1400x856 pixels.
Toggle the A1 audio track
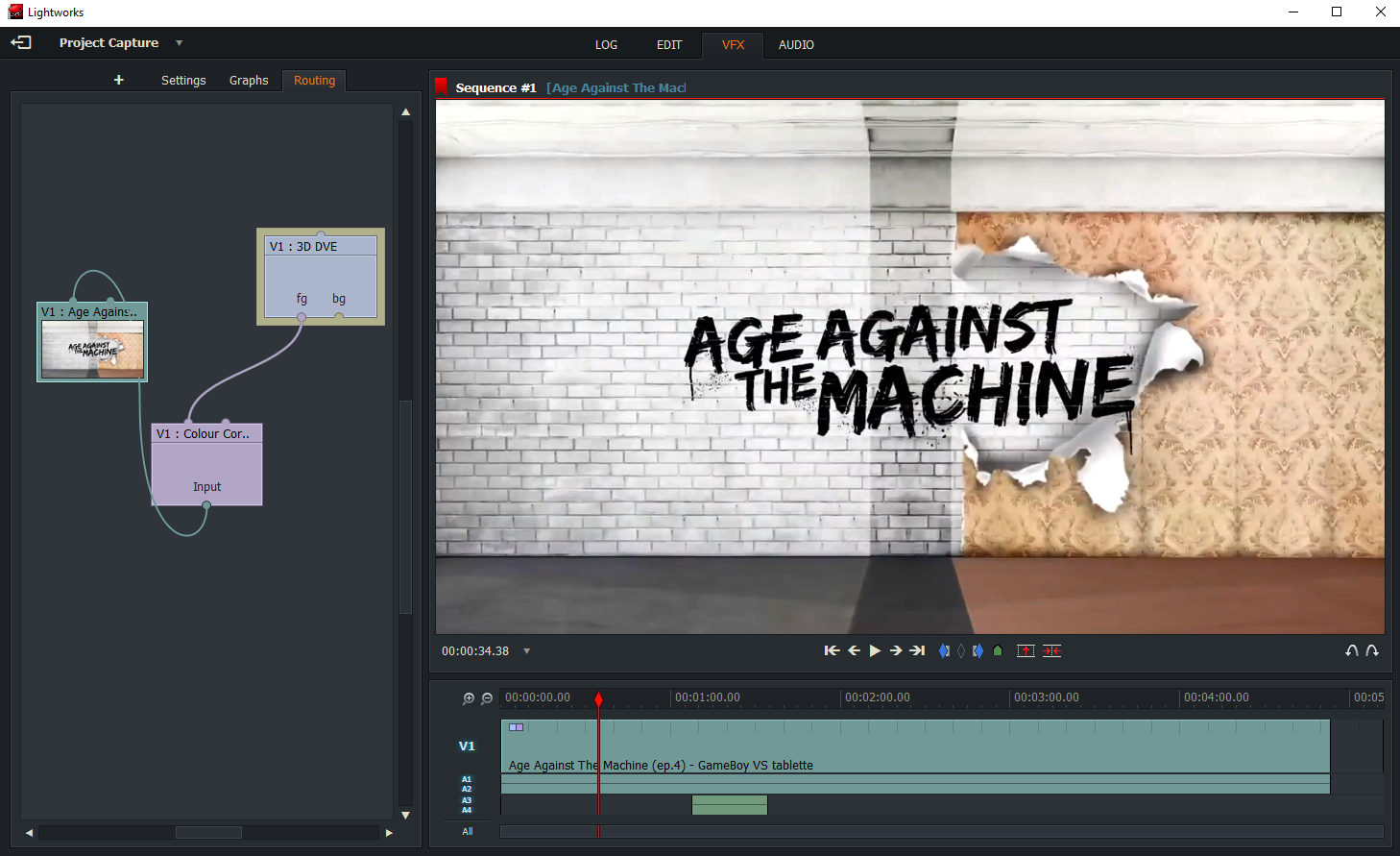pyautogui.click(x=467, y=779)
